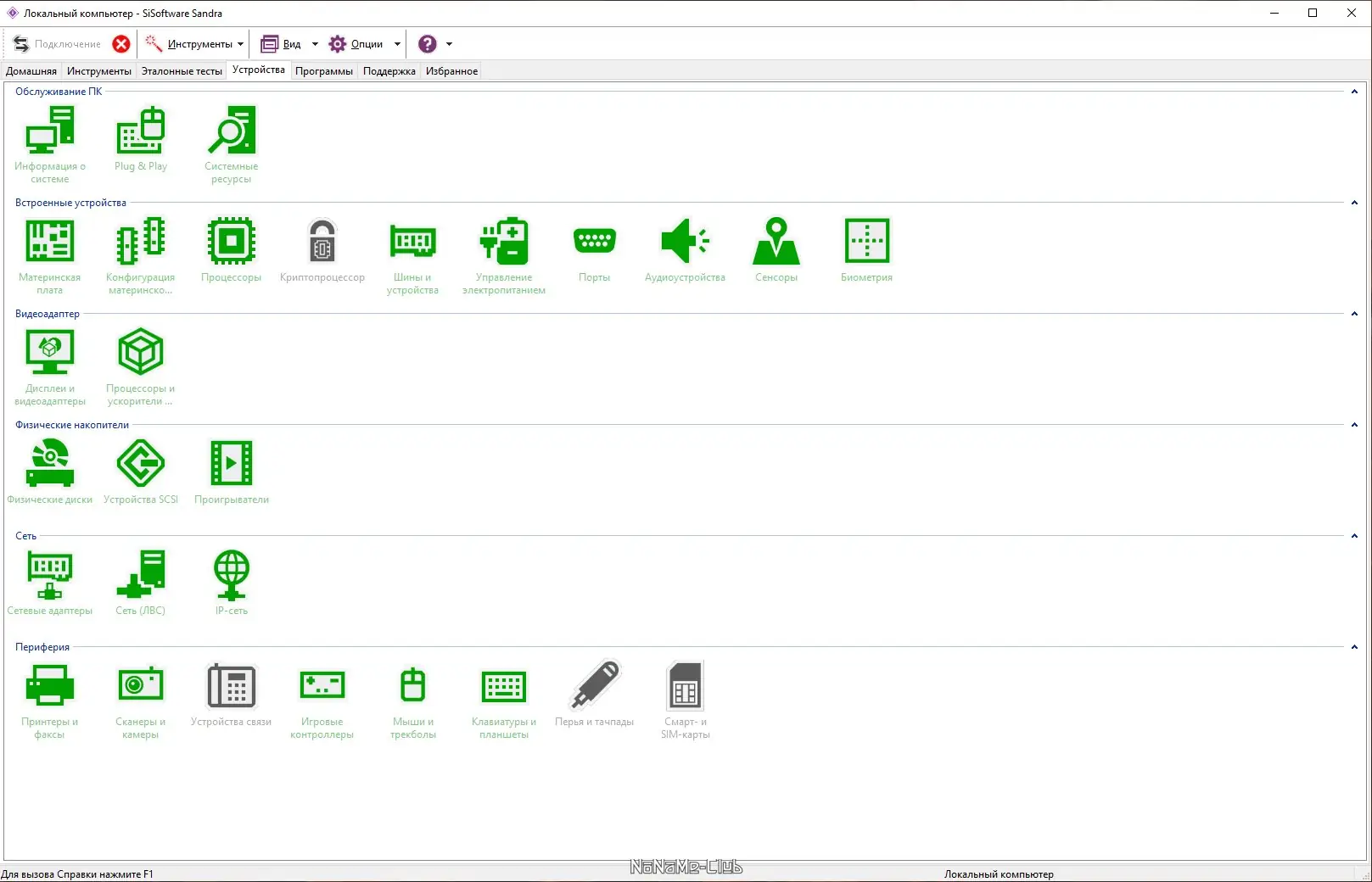The image size is (1372, 882).
Task: Maximize the SiSoftware Sandra window
Action: (x=1313, y=13)
